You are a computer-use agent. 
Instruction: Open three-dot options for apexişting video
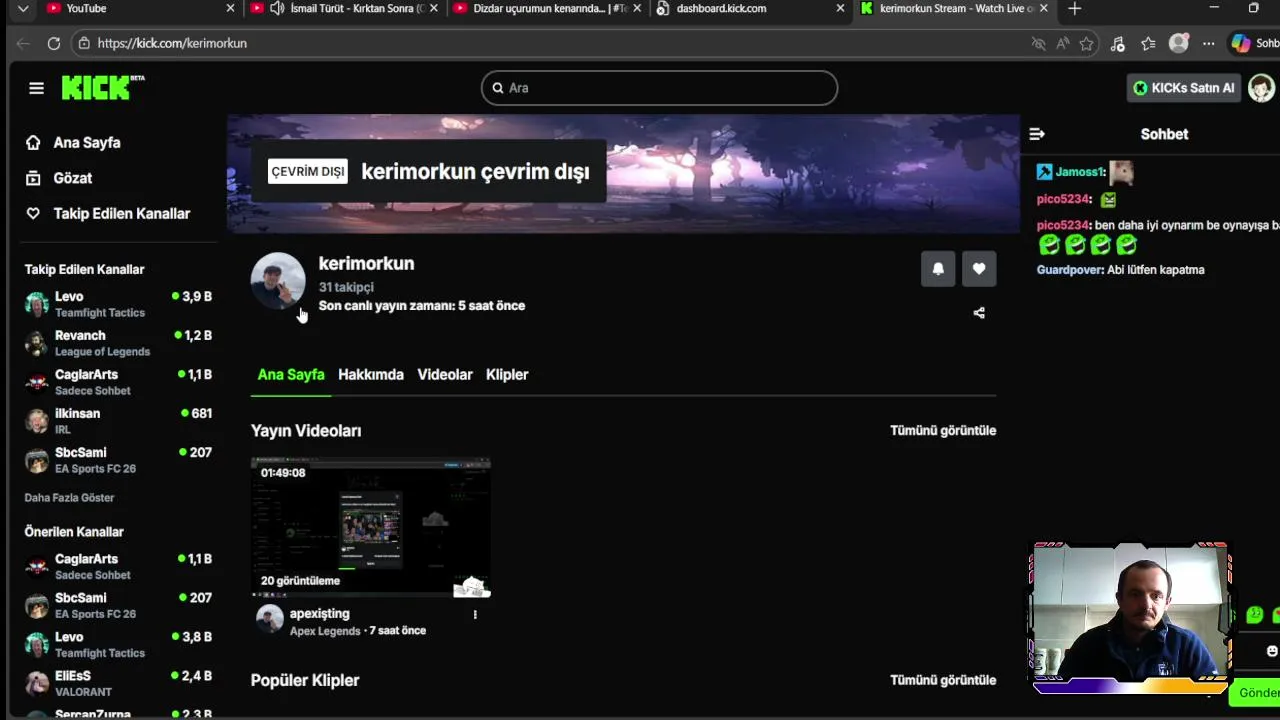coord(475,614)
